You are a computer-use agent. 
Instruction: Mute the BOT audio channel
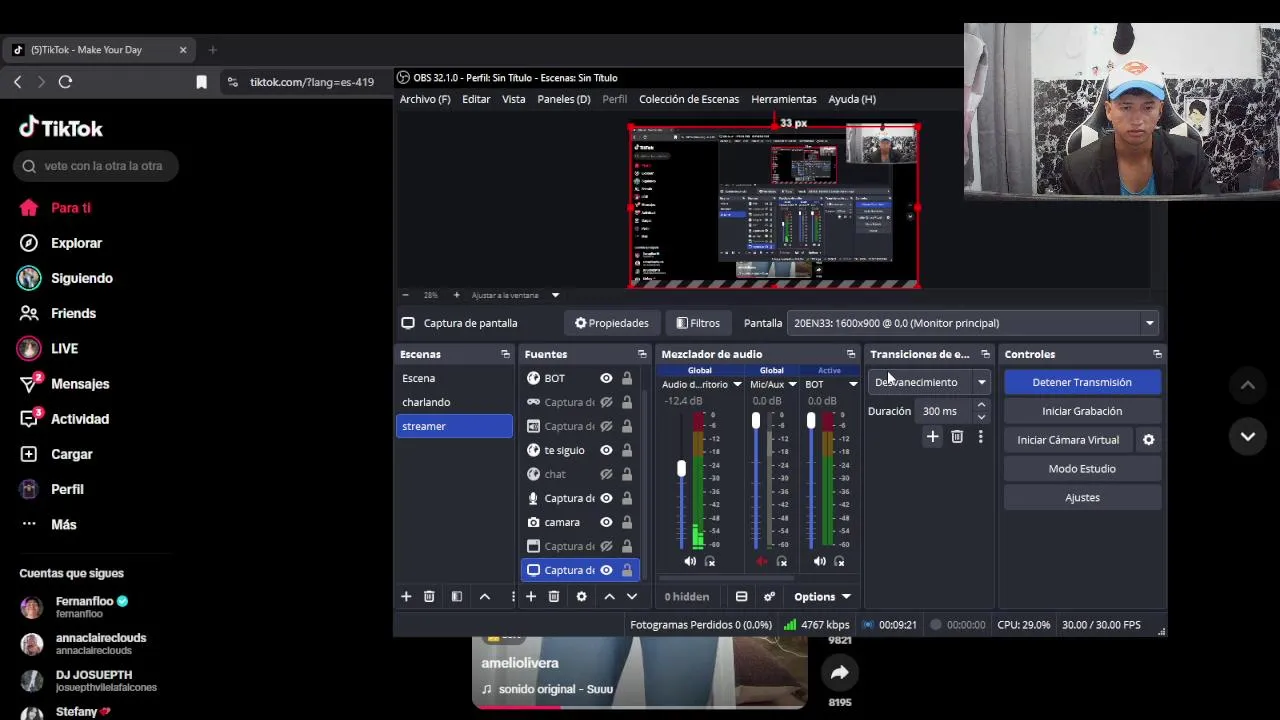820,562
